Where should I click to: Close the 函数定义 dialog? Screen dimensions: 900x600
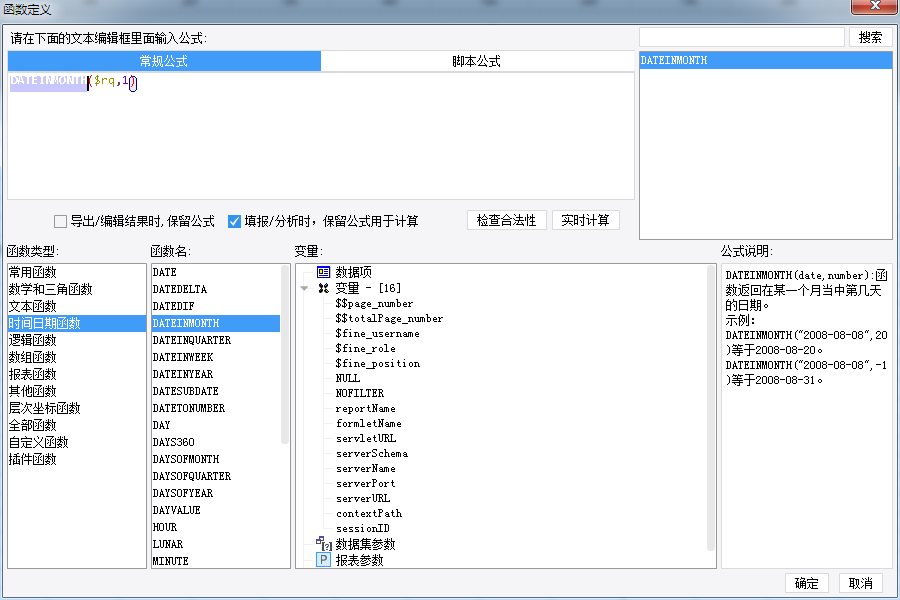coord(874,6)
